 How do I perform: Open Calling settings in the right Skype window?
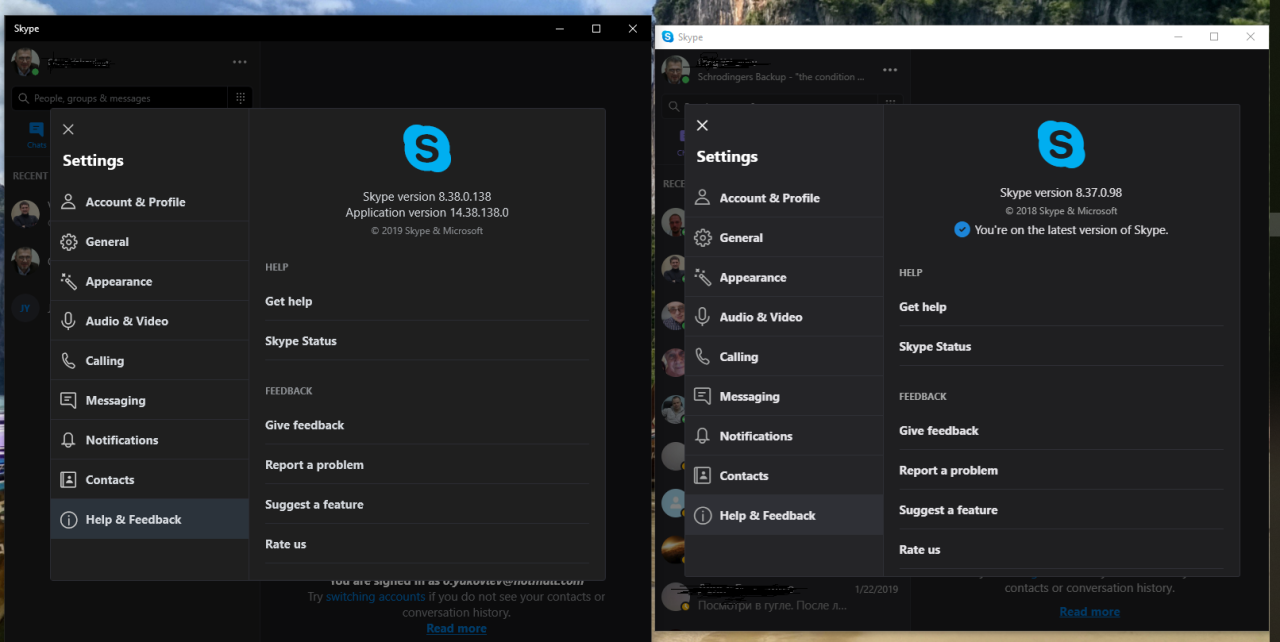click(x=784, y=357)
